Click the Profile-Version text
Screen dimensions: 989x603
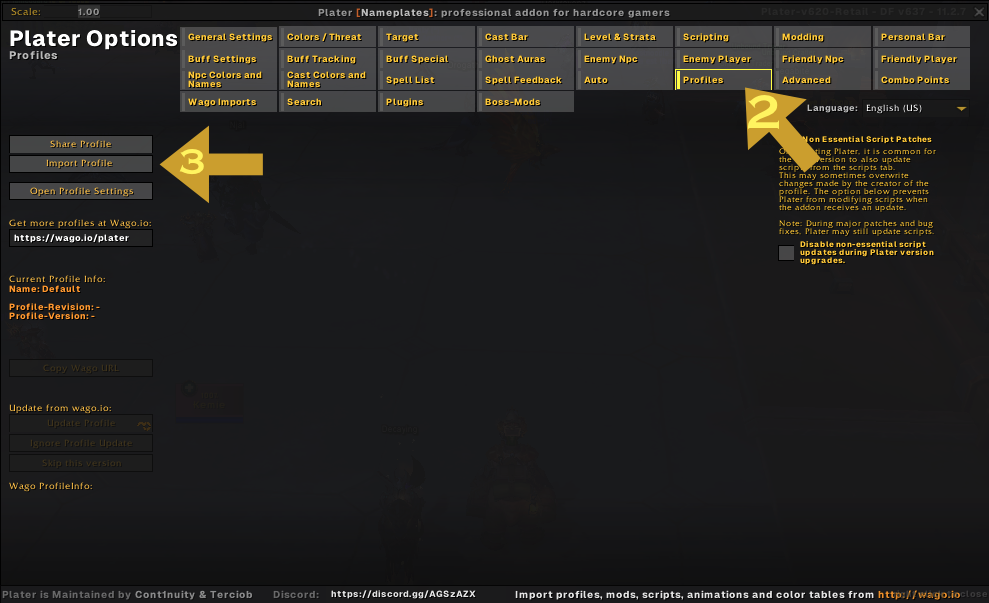[x=52, y=316]
